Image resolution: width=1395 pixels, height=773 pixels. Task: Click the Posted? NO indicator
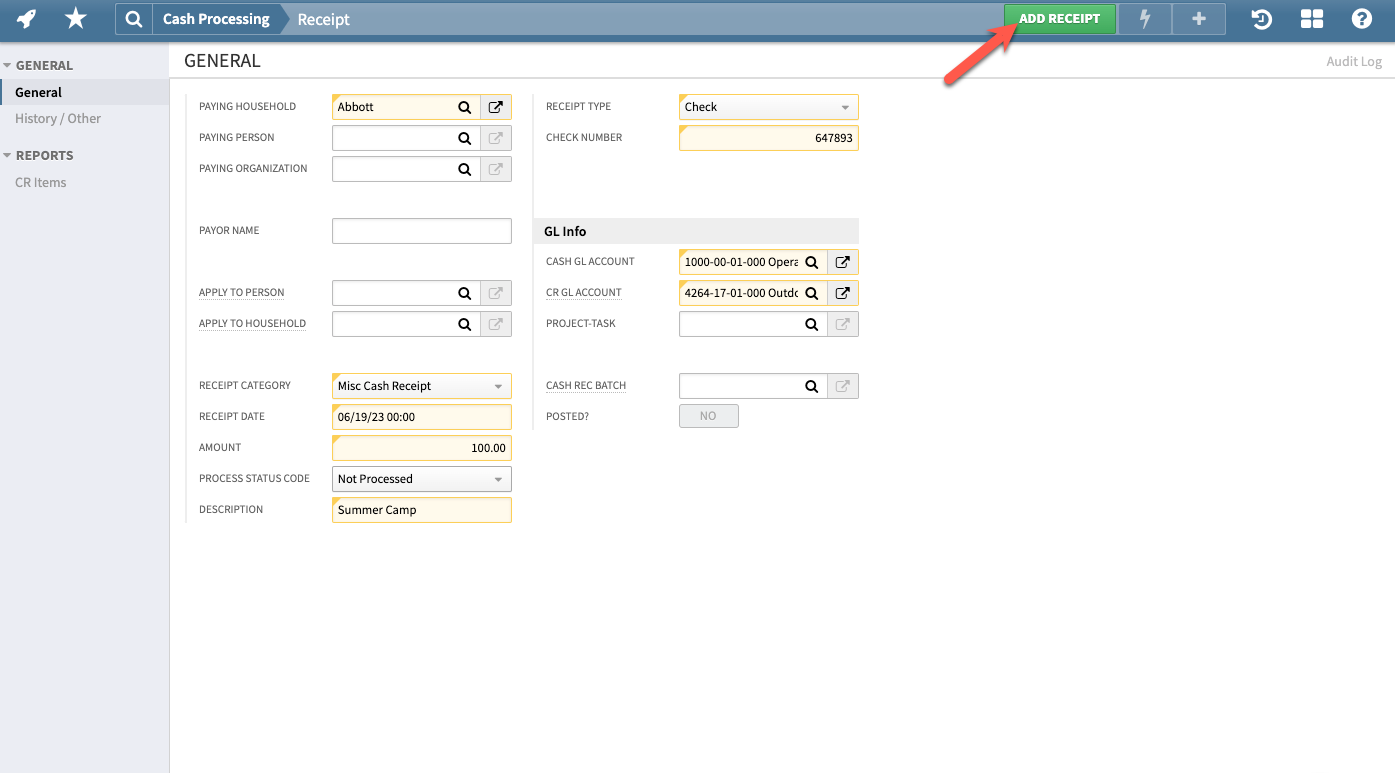tap(708, 415)
